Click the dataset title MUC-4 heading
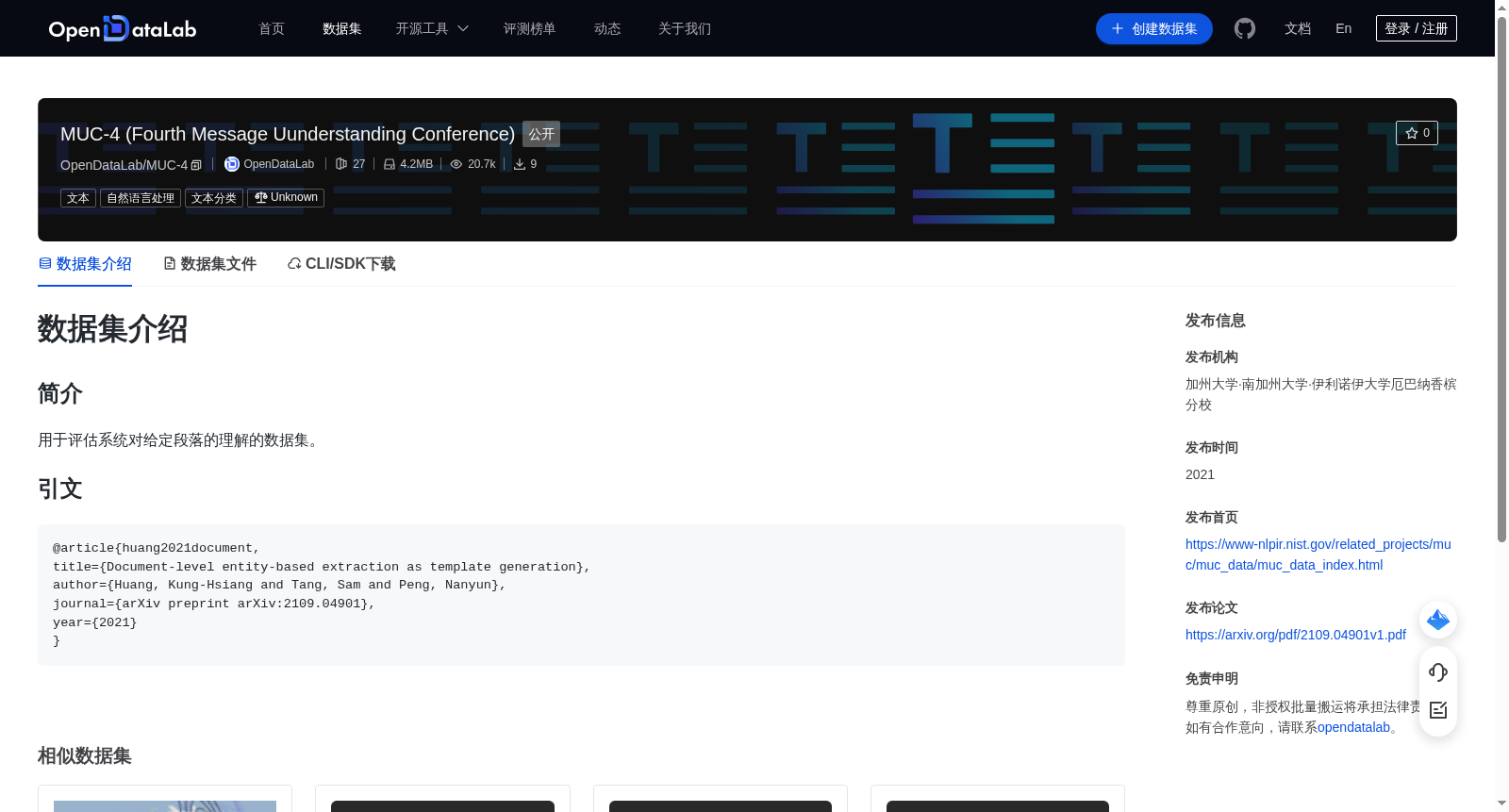The height and width of the screenshot is (812, 1509). click(x=288, y=134)
